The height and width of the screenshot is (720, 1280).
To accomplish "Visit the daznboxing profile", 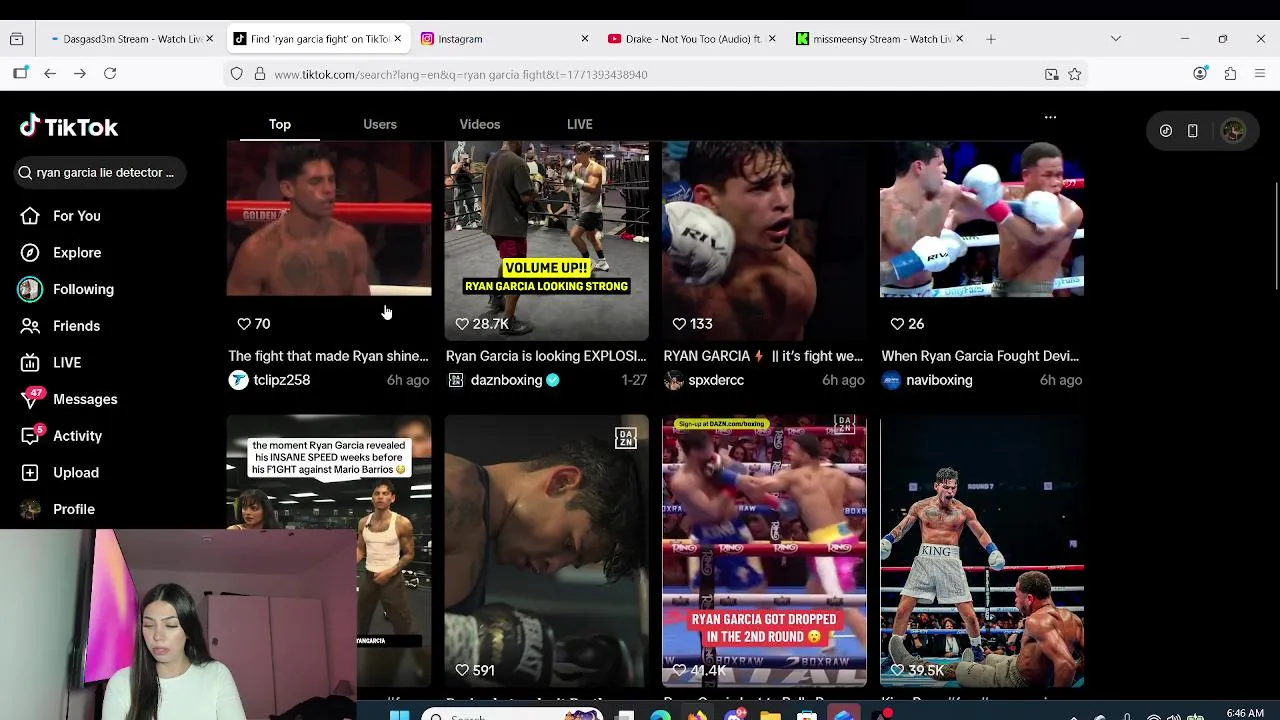I will tap(506, 380).
